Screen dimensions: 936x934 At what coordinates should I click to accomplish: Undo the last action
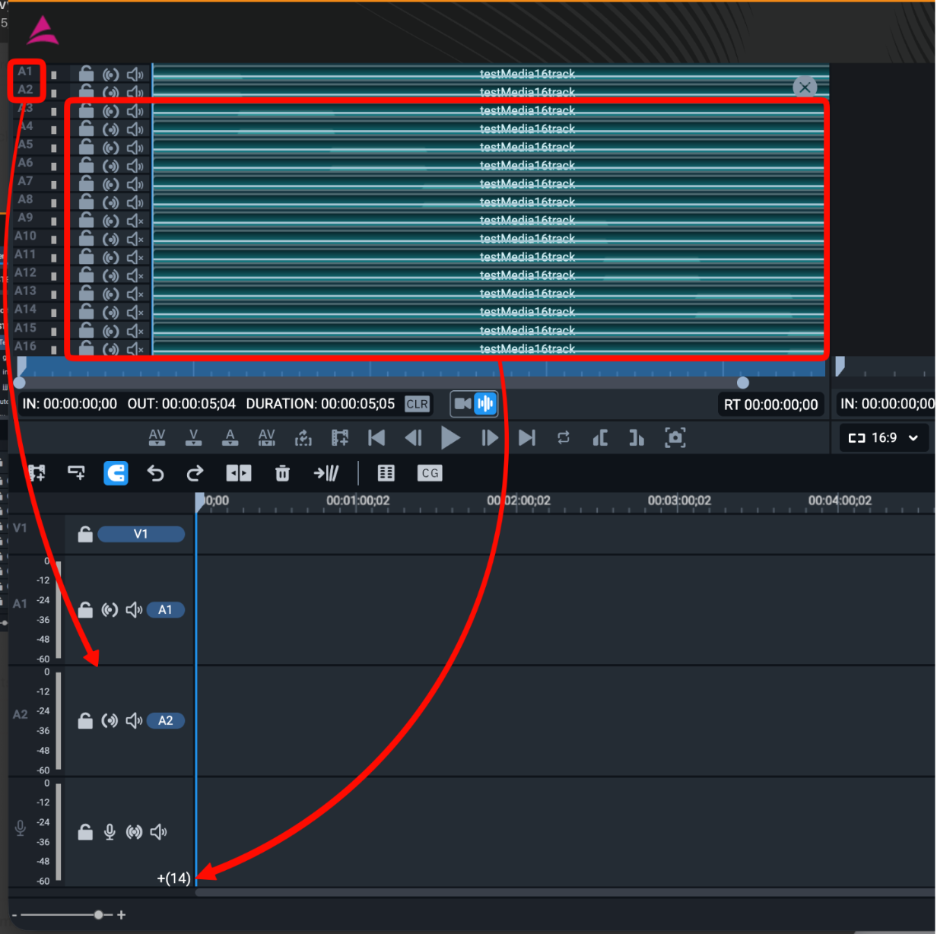pos(155,473)
